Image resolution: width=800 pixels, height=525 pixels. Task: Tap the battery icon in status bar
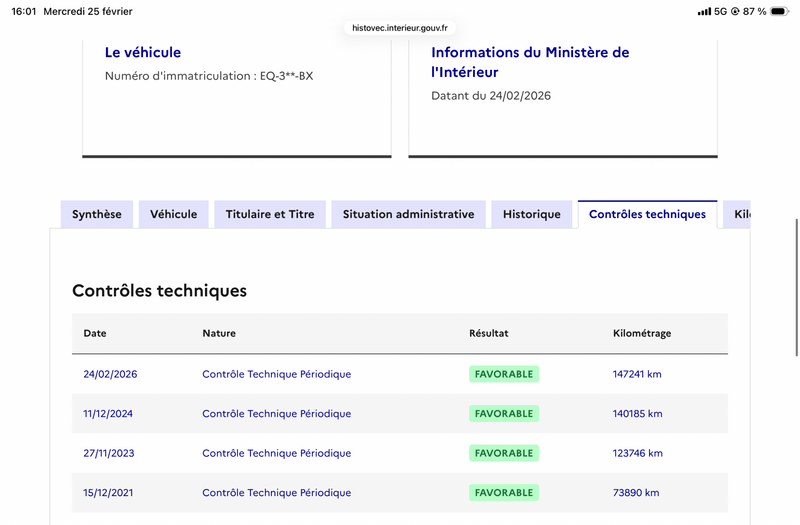pos(779,12)
